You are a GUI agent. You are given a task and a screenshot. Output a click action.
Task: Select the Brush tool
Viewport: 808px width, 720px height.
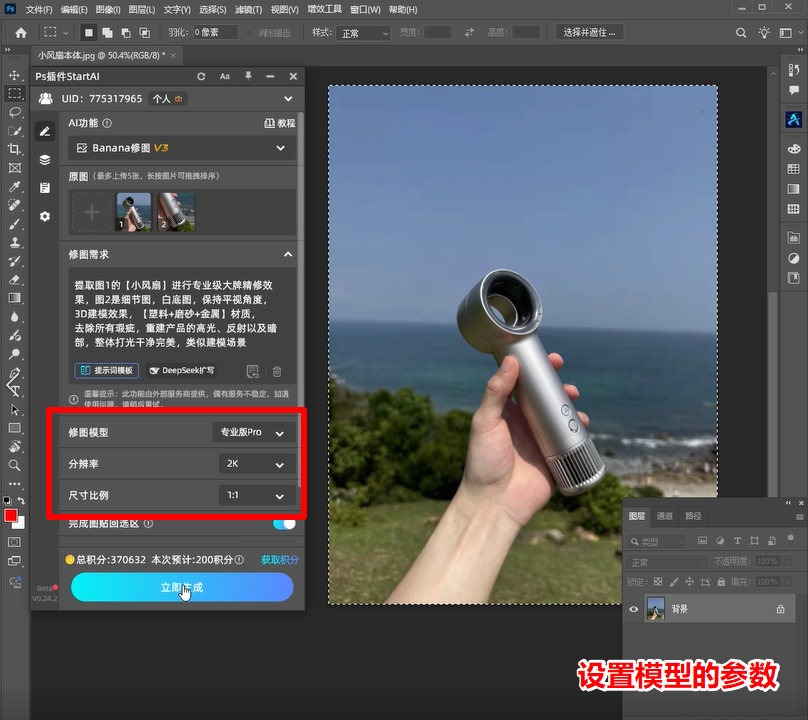[14, 224]
